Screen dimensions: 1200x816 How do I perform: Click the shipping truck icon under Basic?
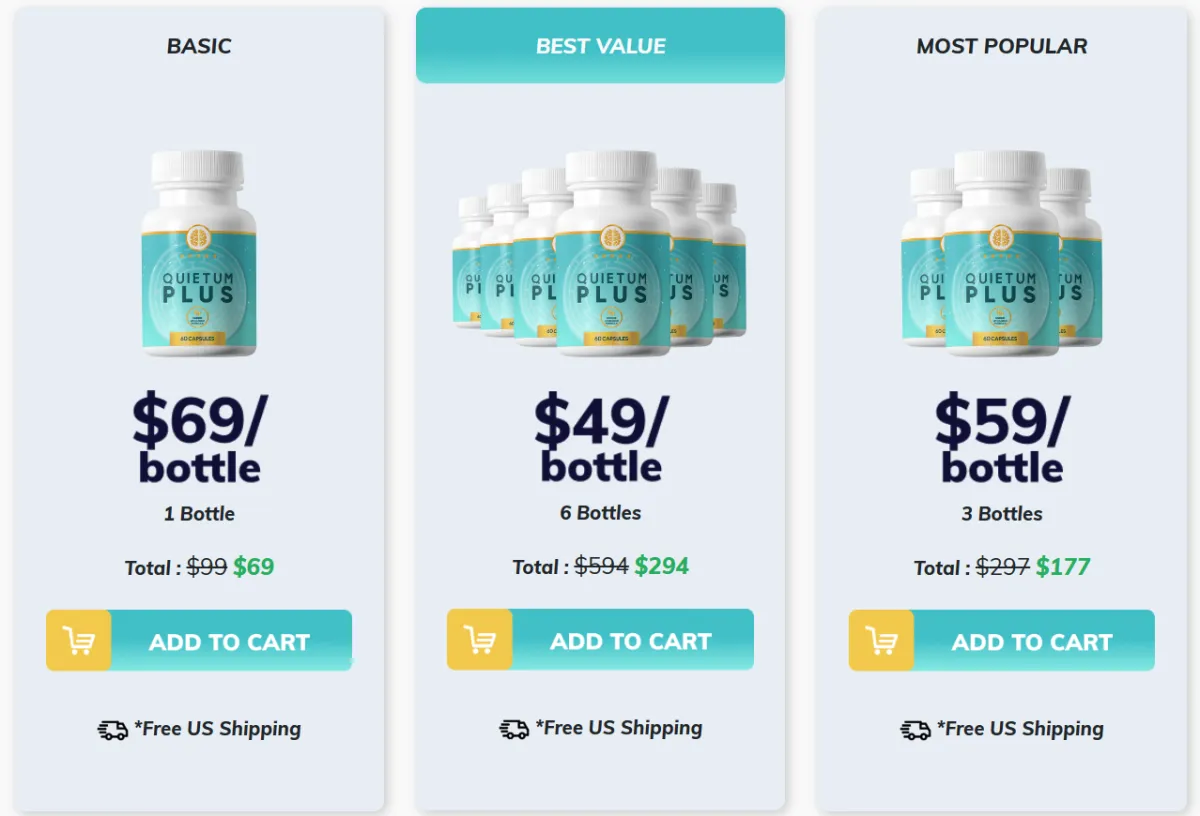pos(113,730)
